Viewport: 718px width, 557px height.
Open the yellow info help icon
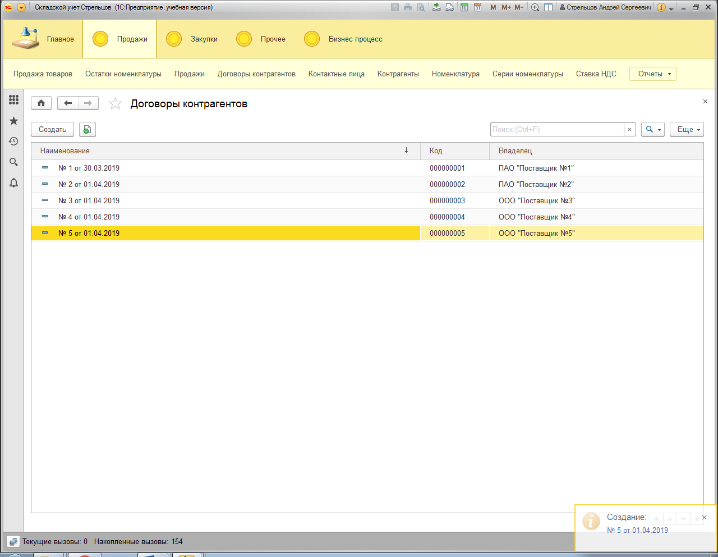pos(661,7)
